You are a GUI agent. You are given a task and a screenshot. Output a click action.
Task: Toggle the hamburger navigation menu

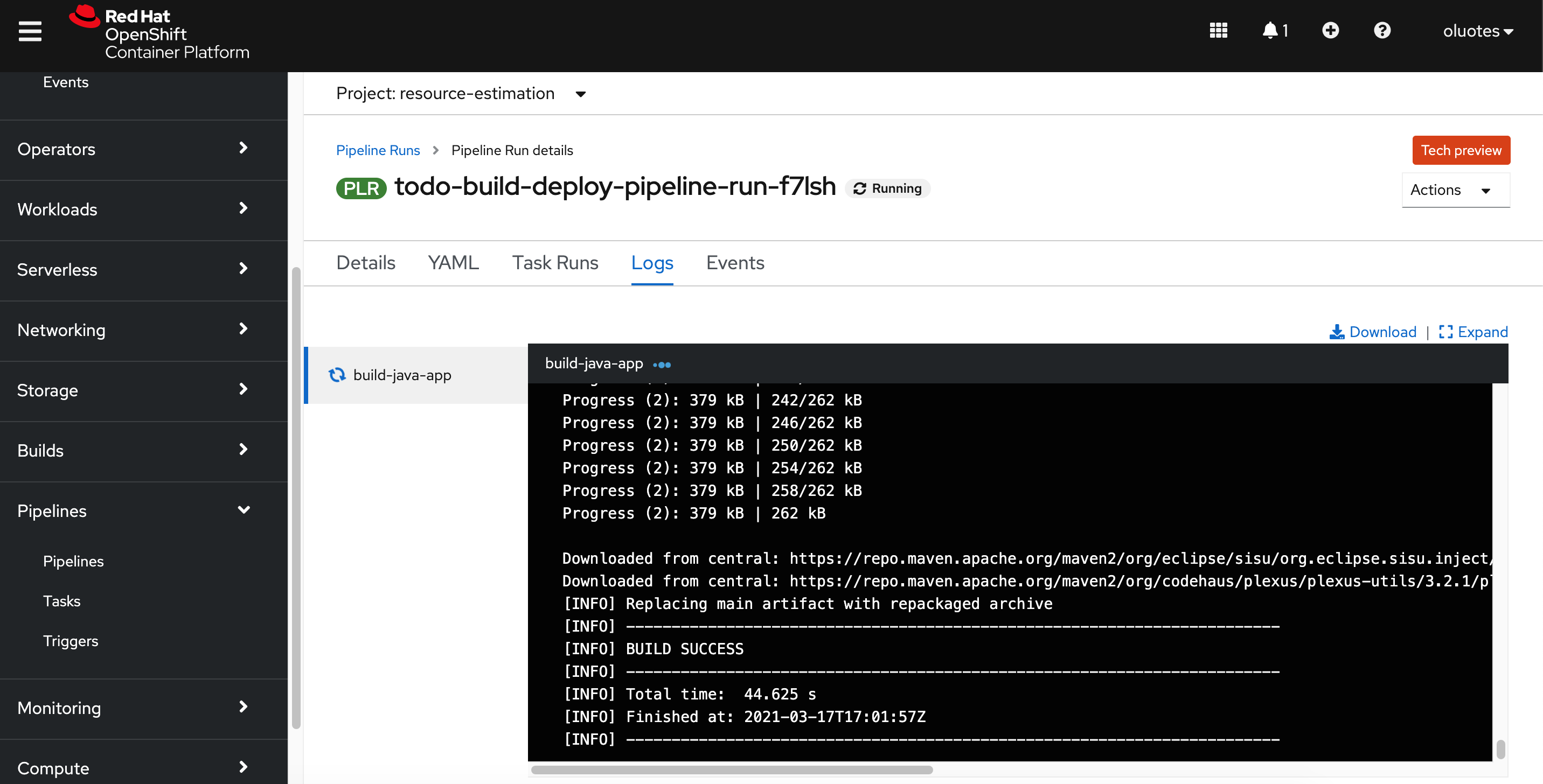(30, 31)
